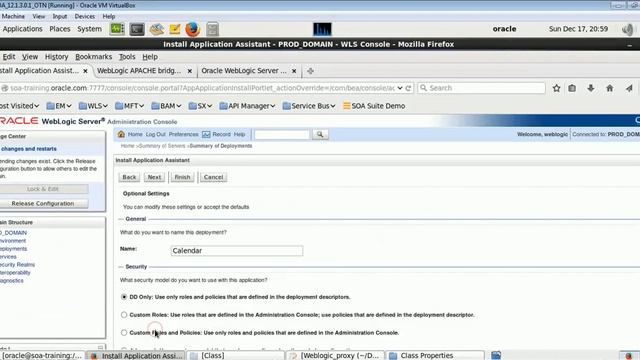Click the volume speaker icon in the panel
Screen dimensions: 640x360
628,29
